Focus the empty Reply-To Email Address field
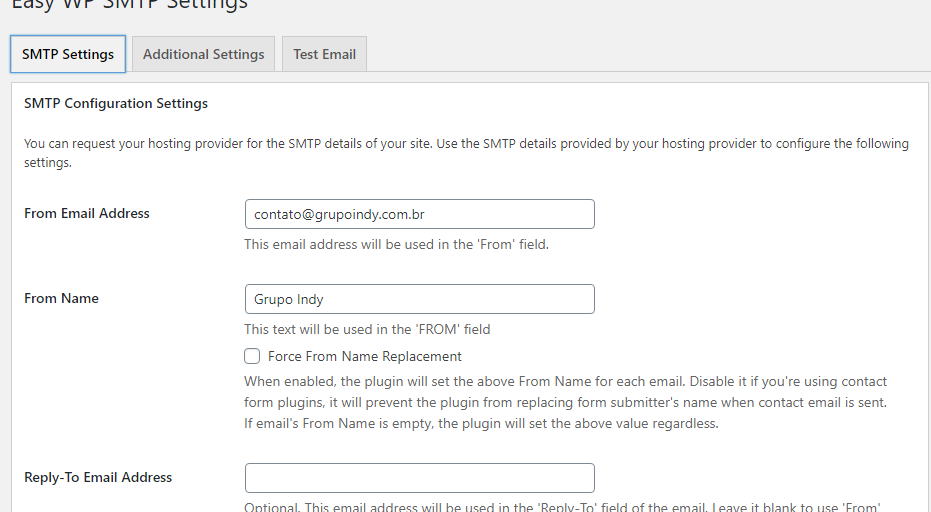This screenshot has width=931, height=512. (419, 478)
